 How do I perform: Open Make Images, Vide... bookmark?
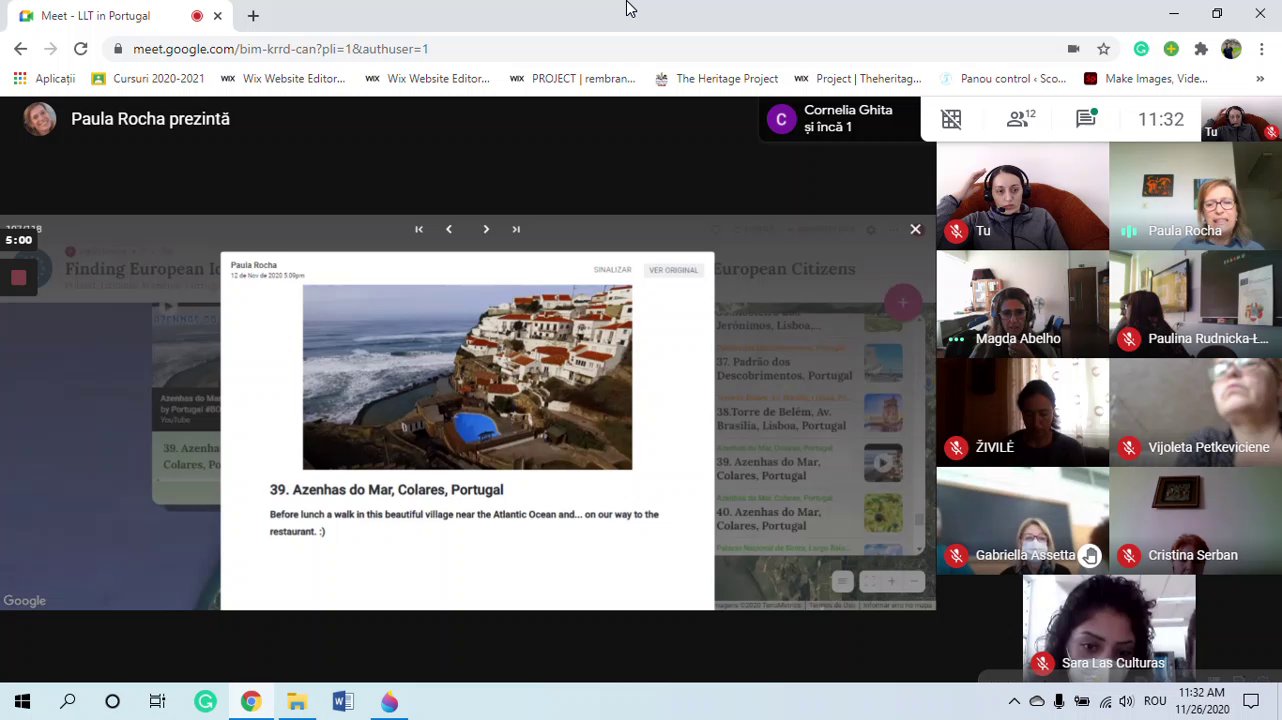click(1146, 79)
